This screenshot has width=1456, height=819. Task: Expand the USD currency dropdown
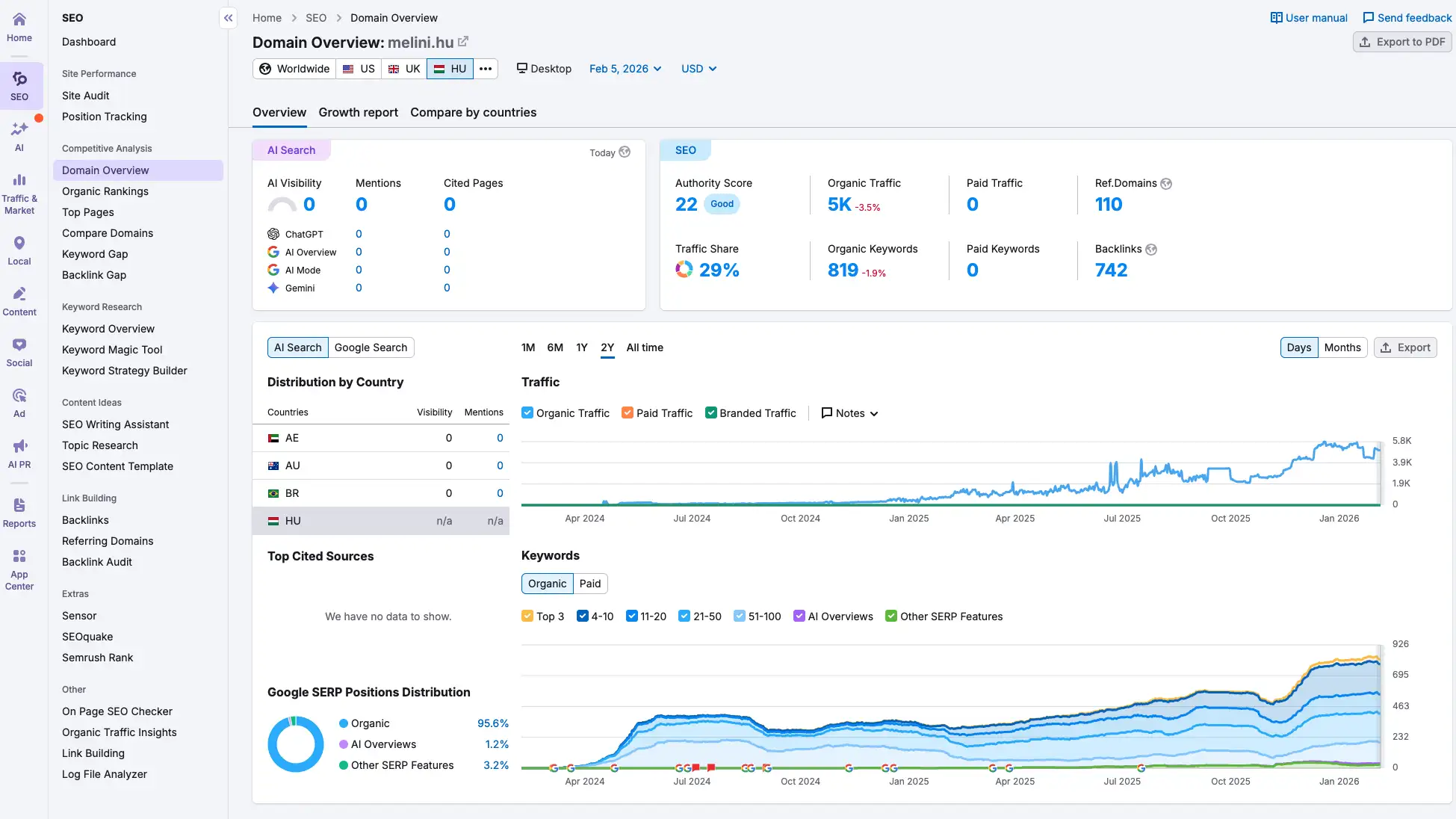tap(698, 69)
